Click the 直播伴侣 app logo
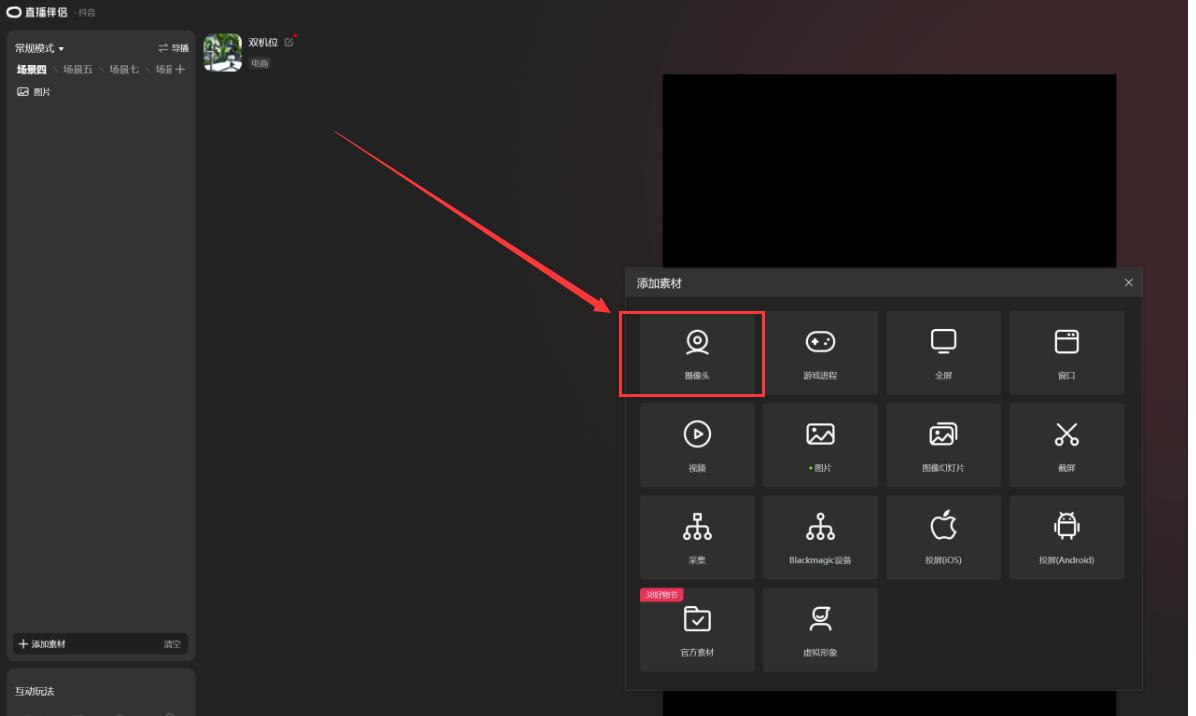This screenshot has width=1196, height=716. (x=37, y=12)
